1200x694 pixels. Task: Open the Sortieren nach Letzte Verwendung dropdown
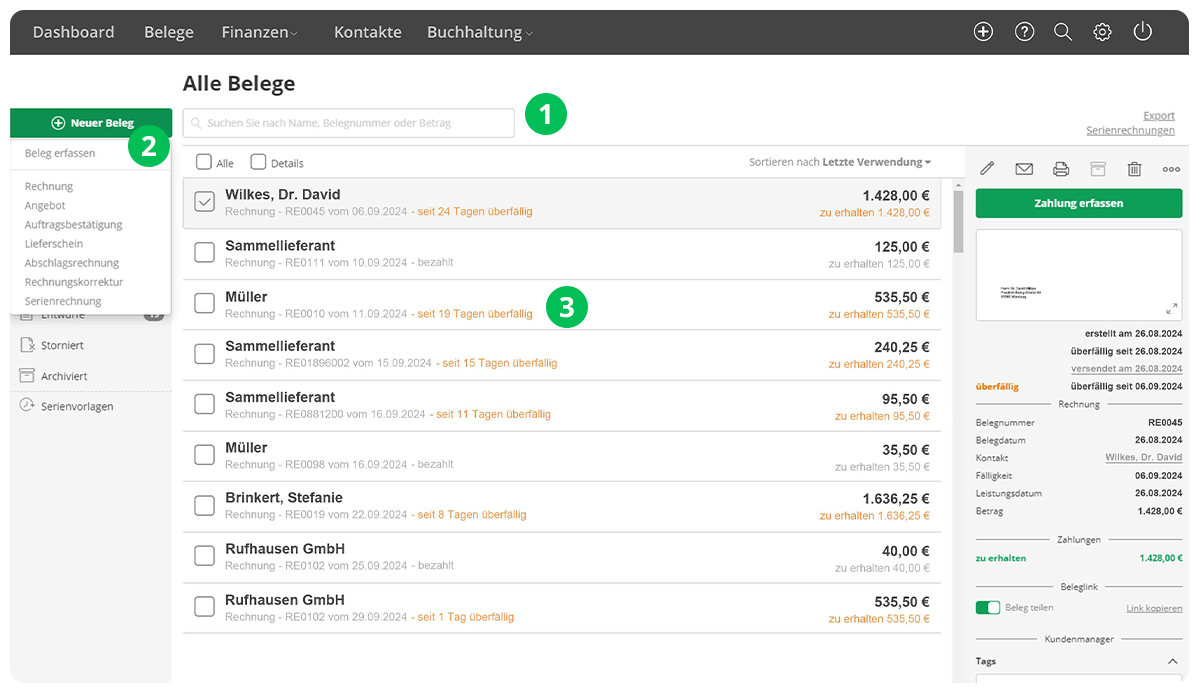coord(840,162)
